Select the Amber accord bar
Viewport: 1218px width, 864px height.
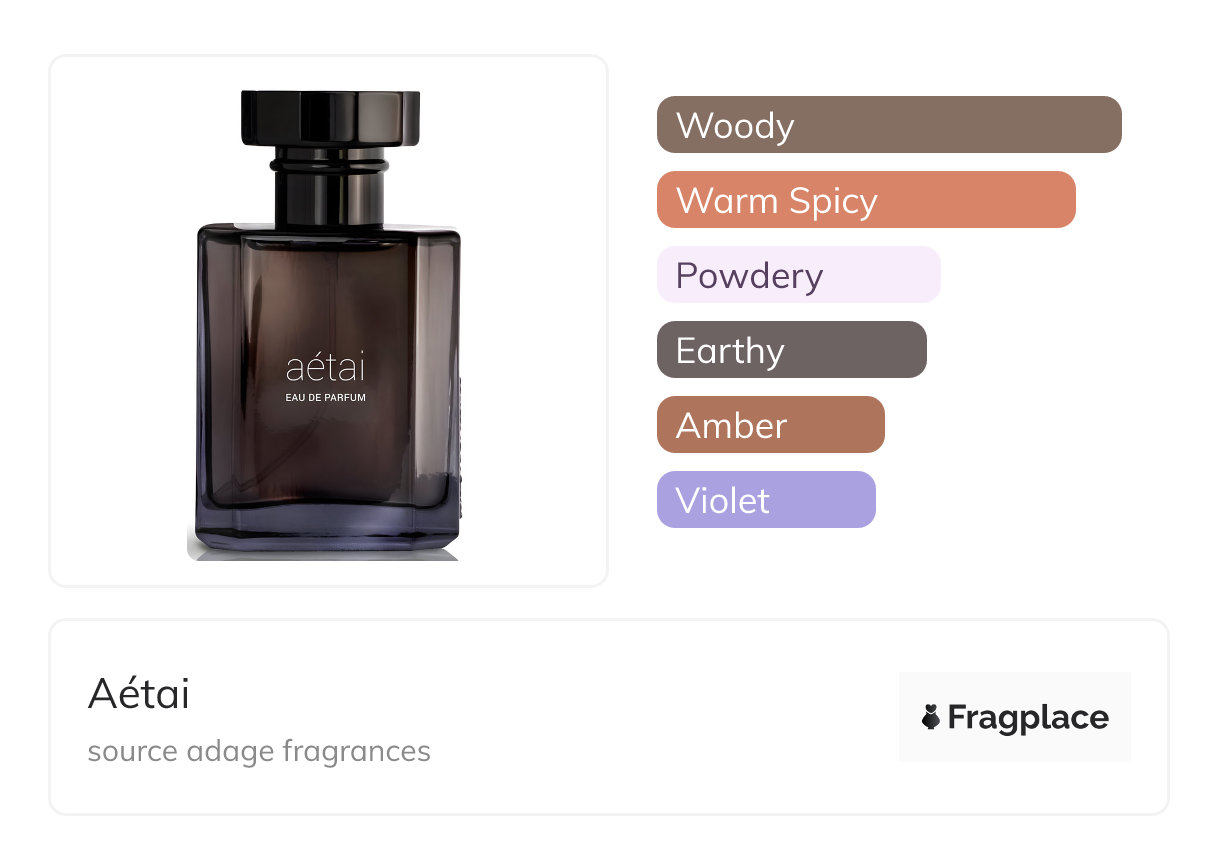tap(771, 425)
